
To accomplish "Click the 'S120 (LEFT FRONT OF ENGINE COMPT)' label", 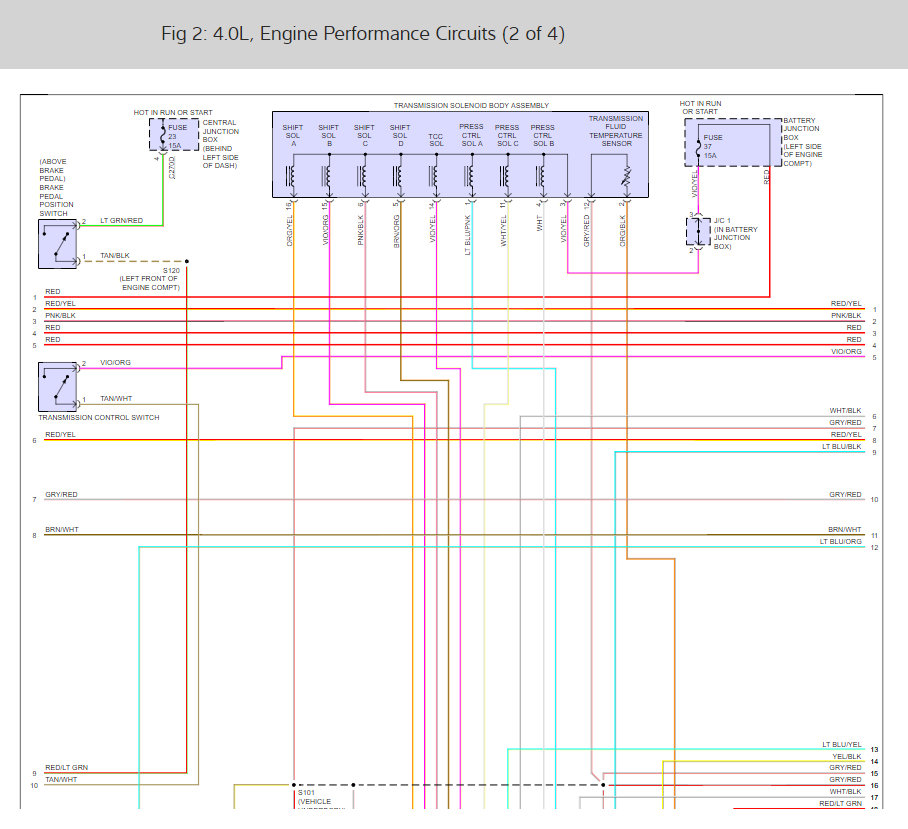I will click(150, 279).
